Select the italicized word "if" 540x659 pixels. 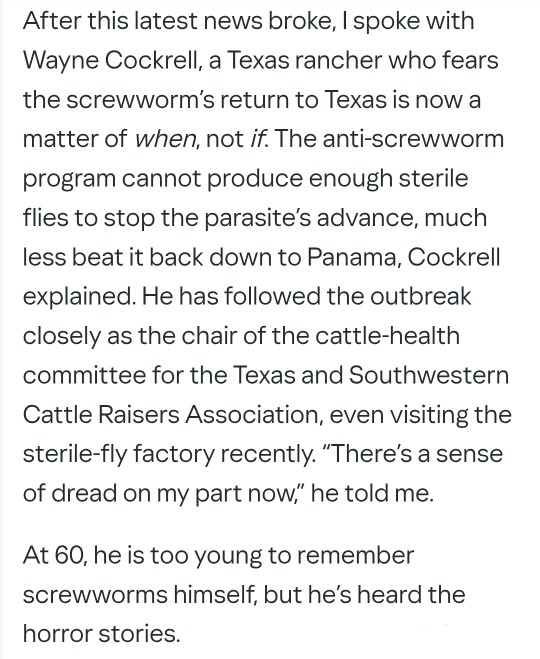click(x=257, y=139)
